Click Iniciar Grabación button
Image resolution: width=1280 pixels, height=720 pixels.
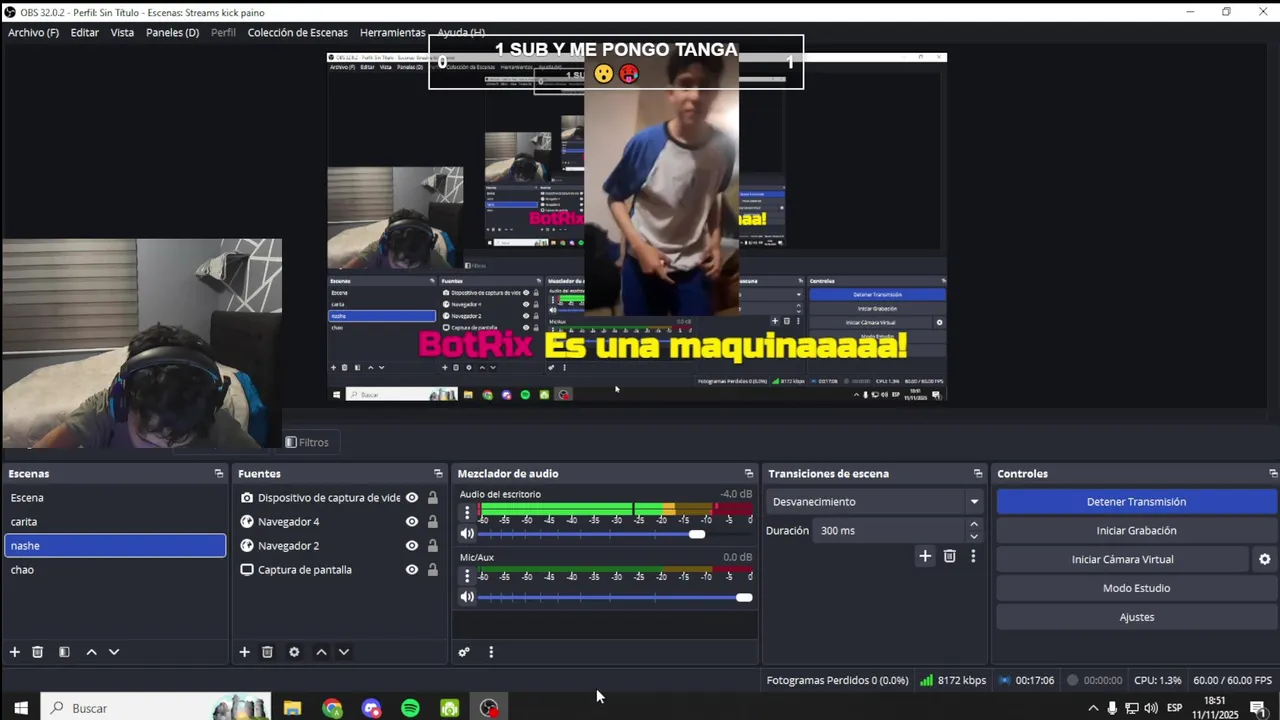(1136, 531)
